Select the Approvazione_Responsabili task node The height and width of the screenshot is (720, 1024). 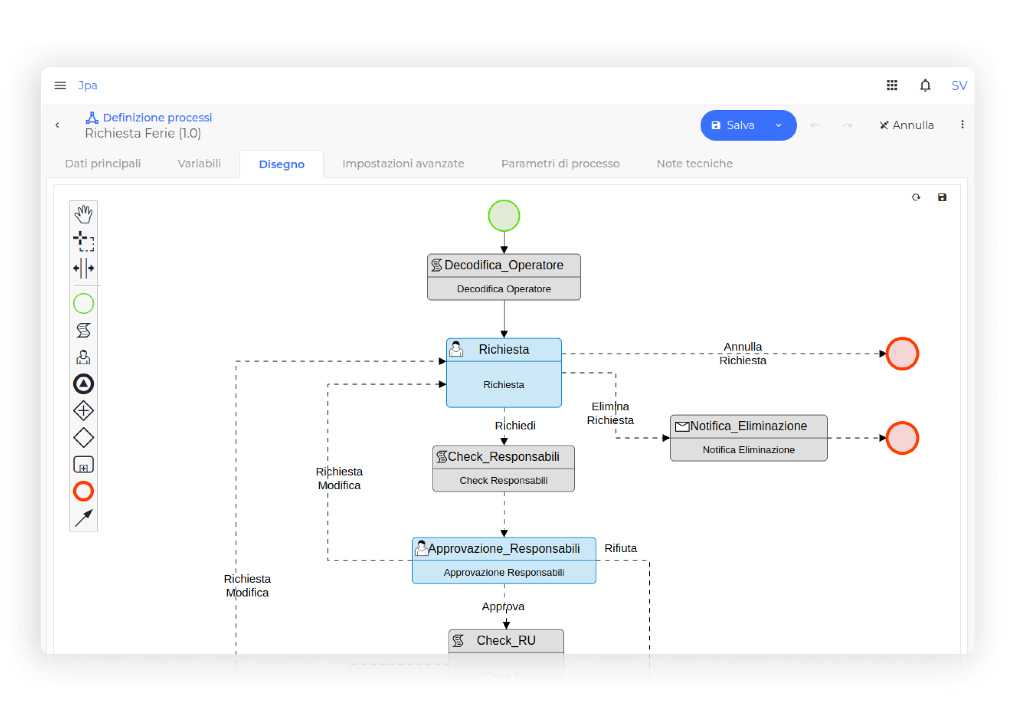pyautogui.click(x=503, y=560)
